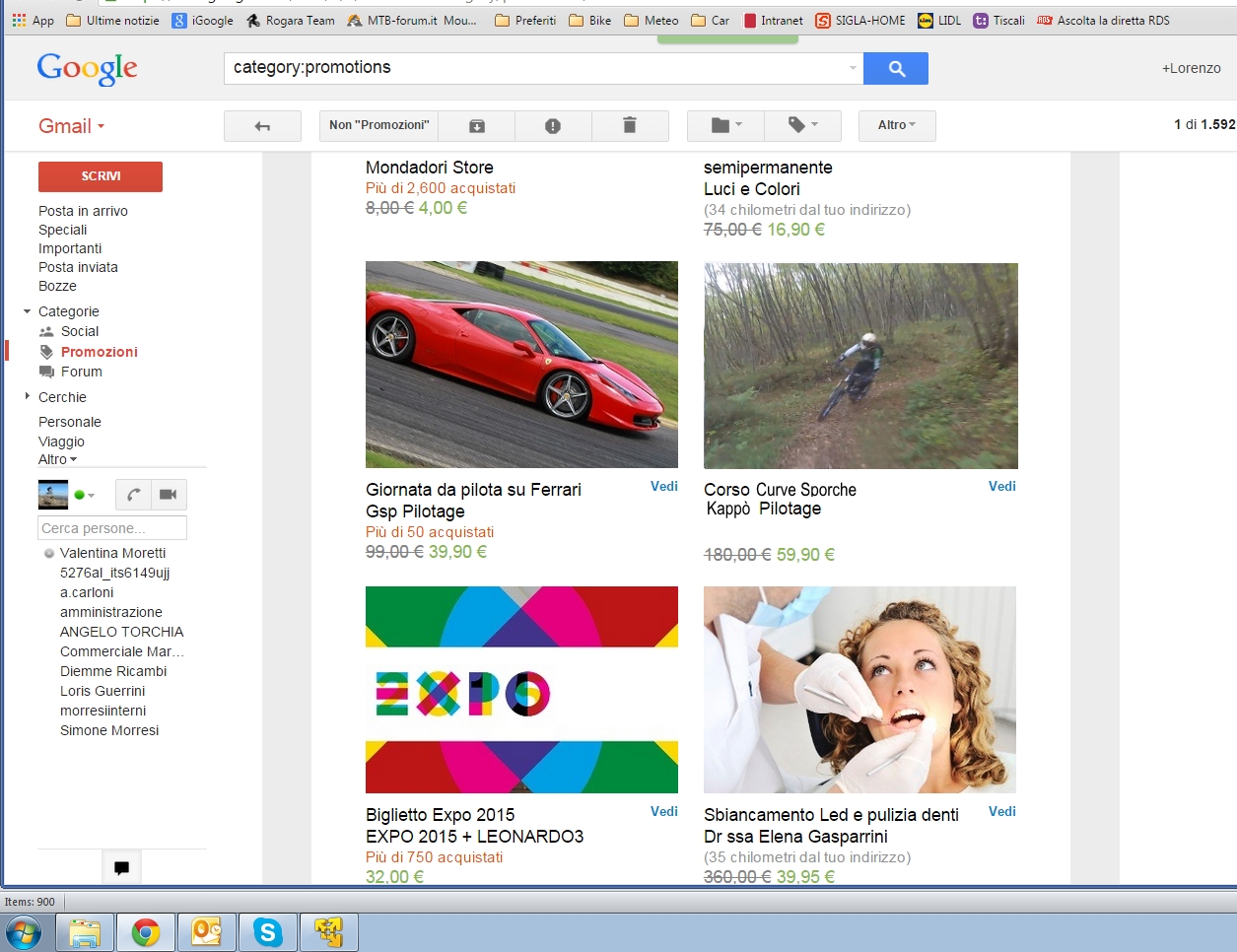This screenshot has height=952, width=1237.
Task: Click the video call camera icon
Action: coord(169,494)
